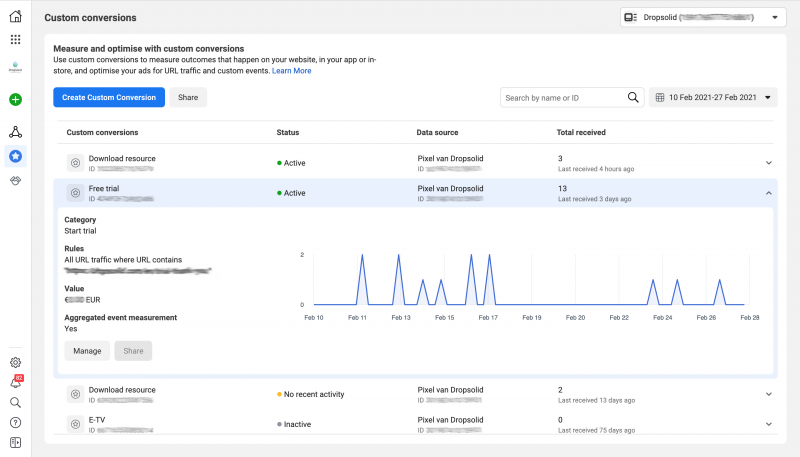Click the Inactive status text

point(297,424)
